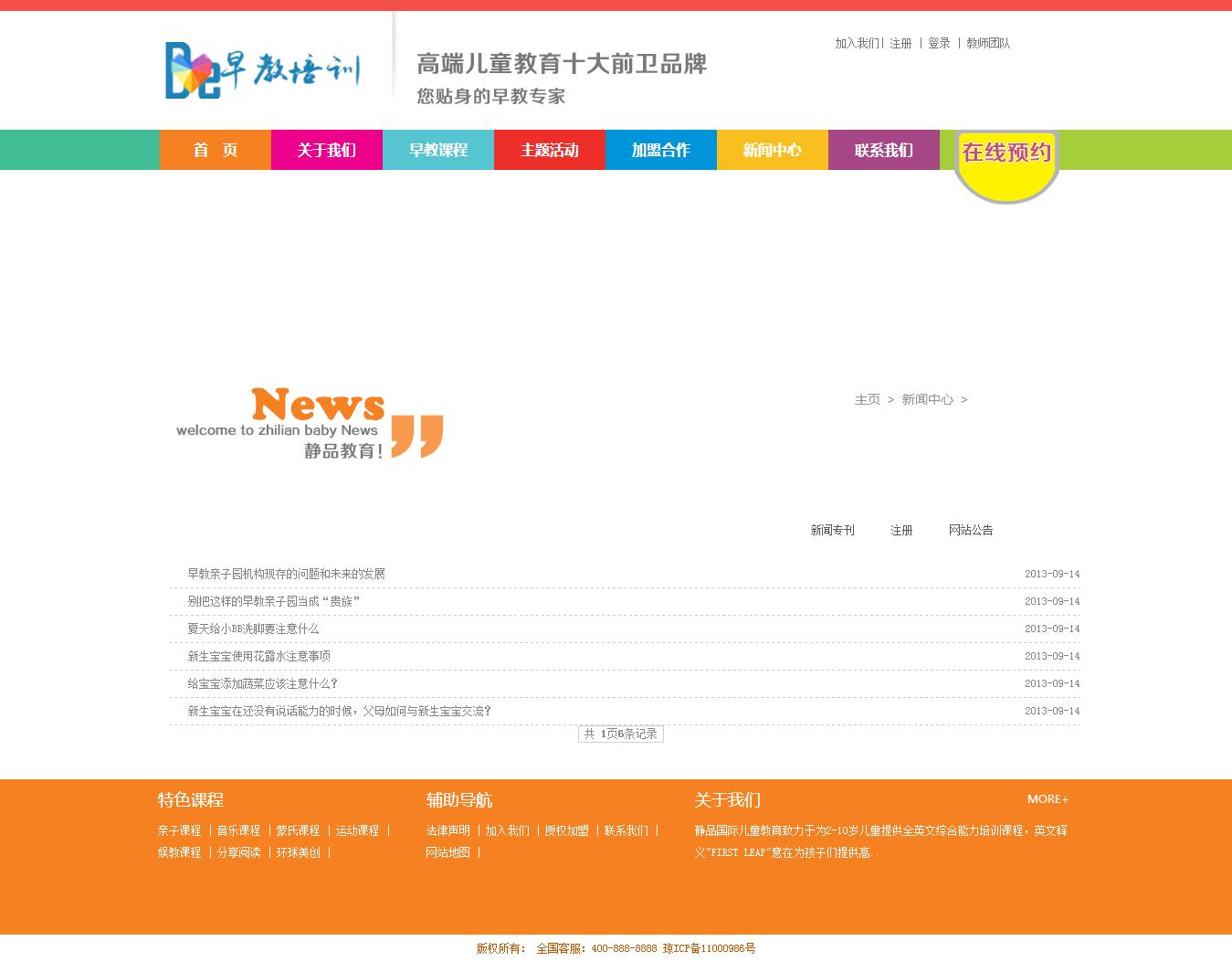Select the 早教课程 navigation tab

tap(438, 150)
